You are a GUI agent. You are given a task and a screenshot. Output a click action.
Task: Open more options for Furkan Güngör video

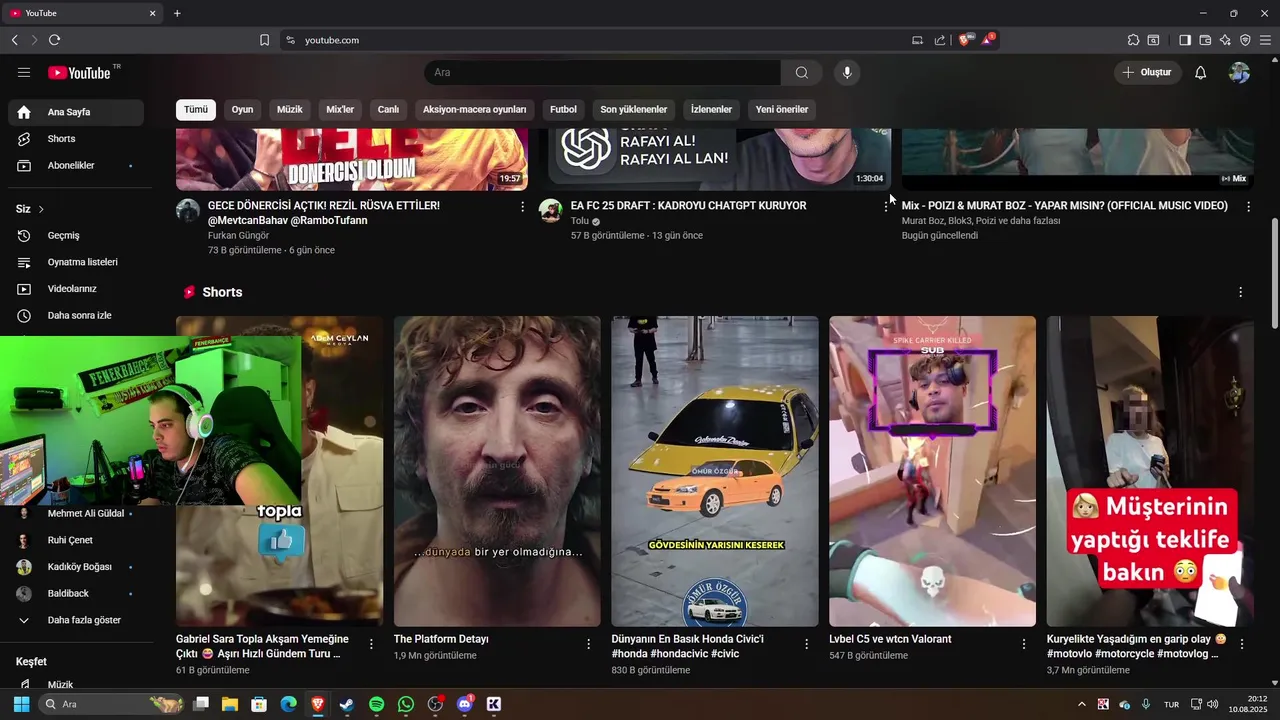point(522,206)
